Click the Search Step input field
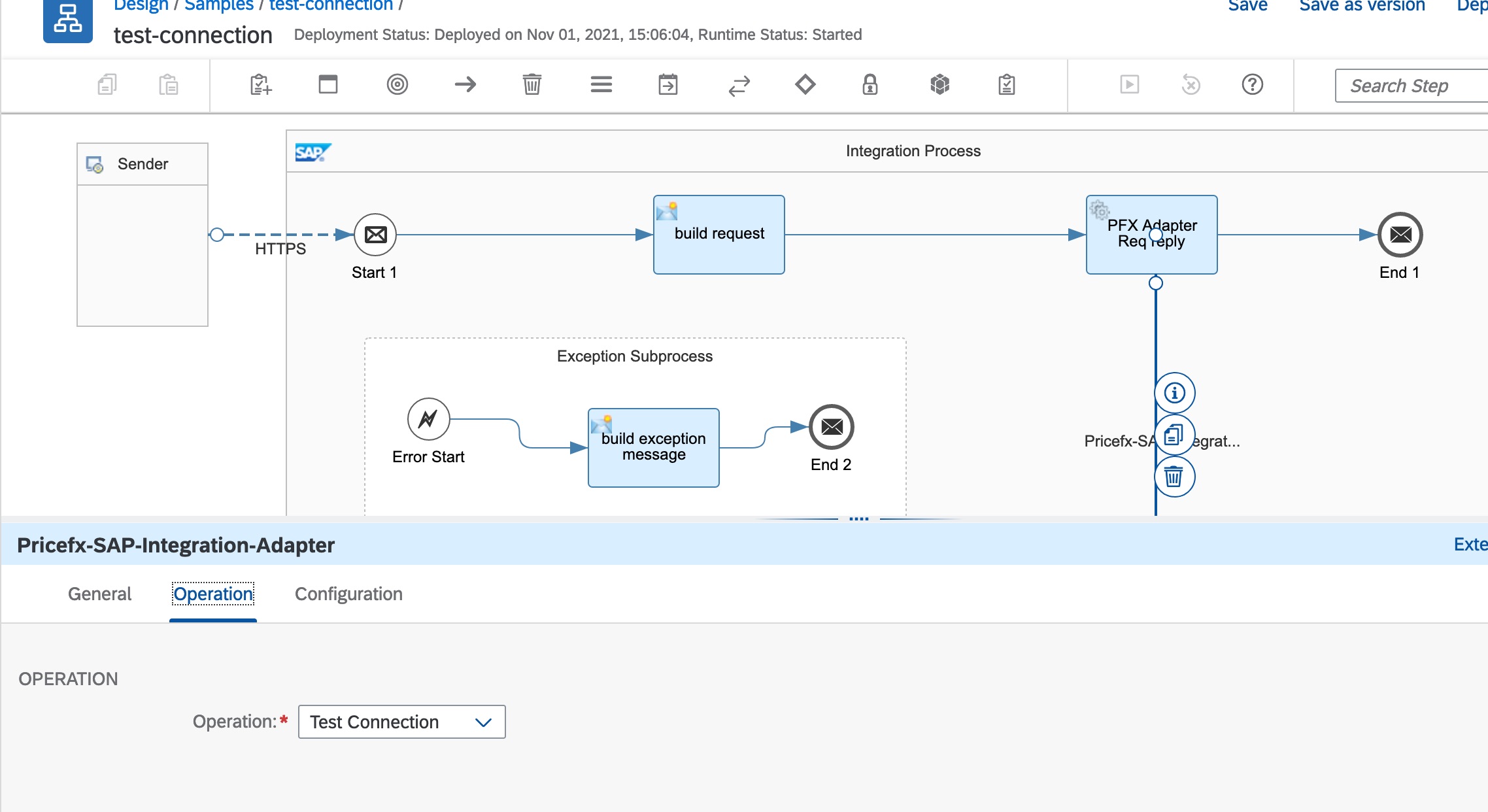This screenshot has width=1488, height=812. [x=1412, y=86]
